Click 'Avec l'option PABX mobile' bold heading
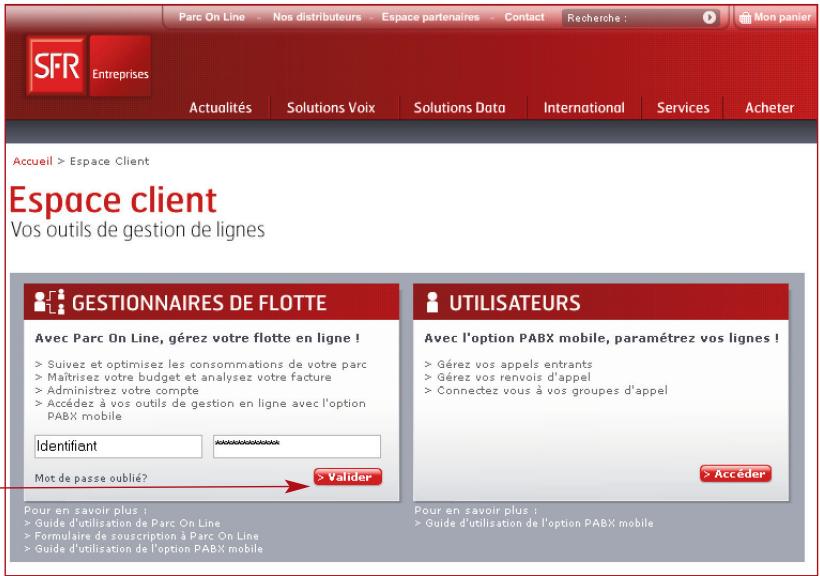 [601, 338]
